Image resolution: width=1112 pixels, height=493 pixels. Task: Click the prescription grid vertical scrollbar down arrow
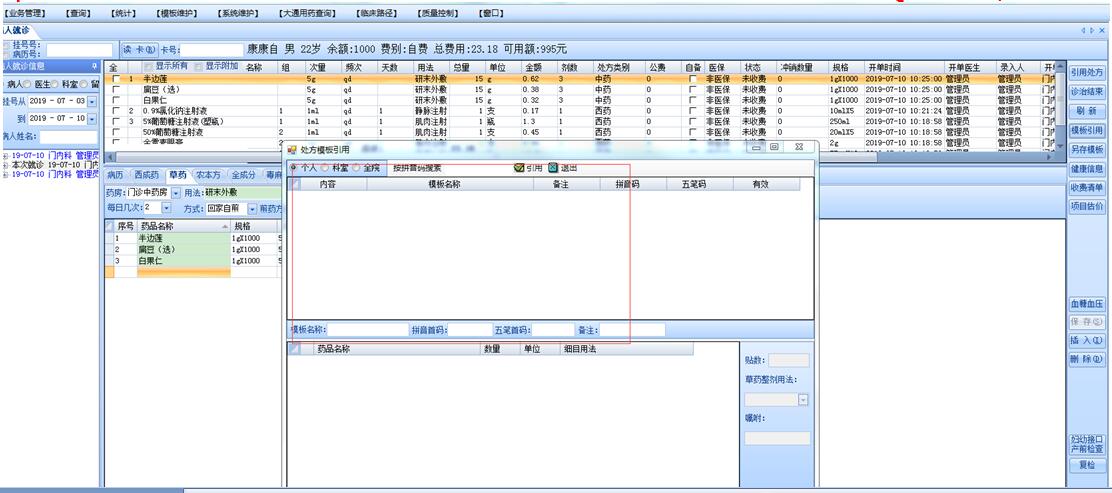[1060, 145]
